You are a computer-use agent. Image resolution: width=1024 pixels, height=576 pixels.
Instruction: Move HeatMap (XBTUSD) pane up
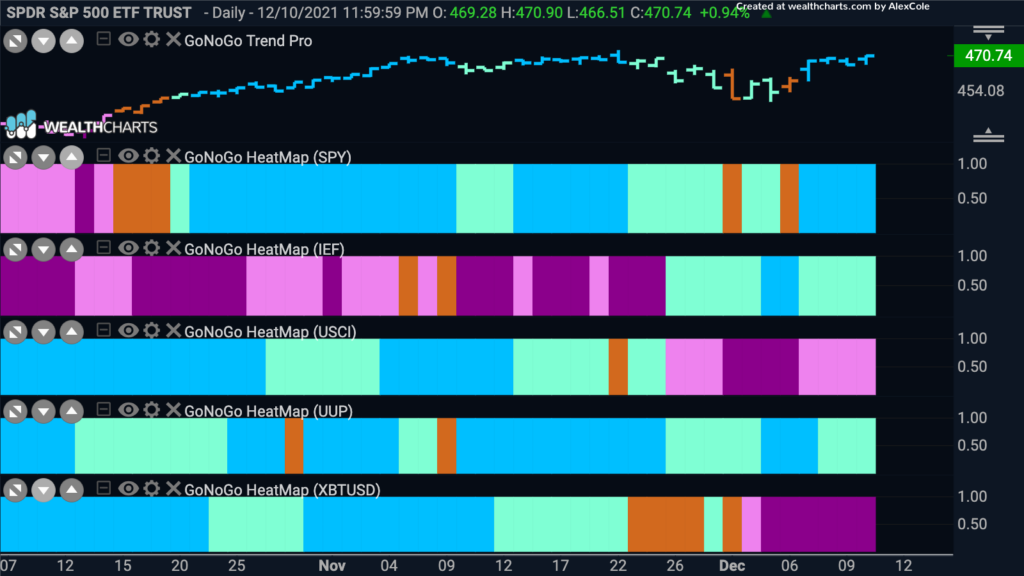pyautogui.click(x=72, y=490)
